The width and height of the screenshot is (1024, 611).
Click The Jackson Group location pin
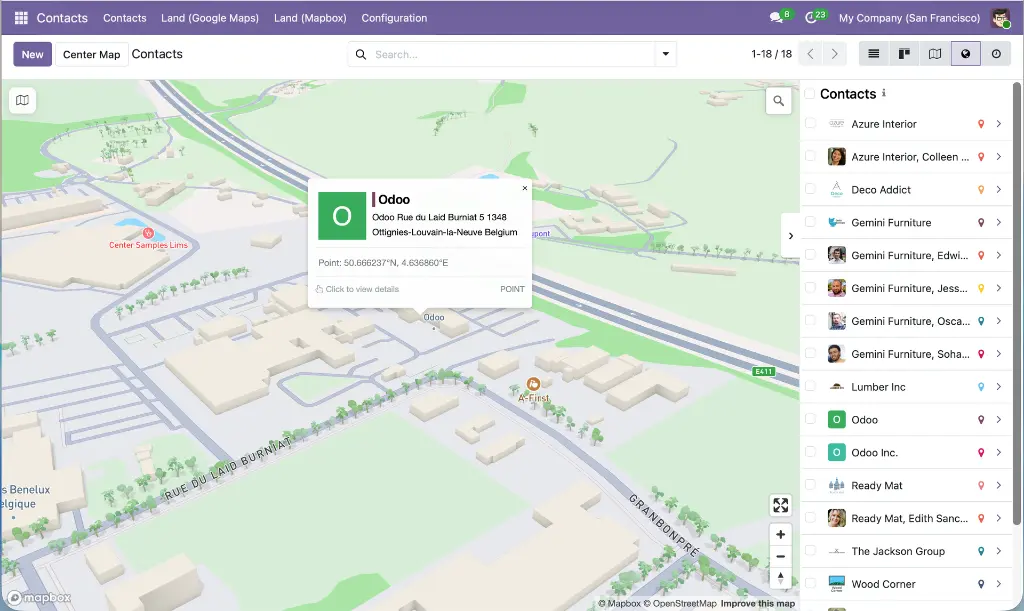980,552
